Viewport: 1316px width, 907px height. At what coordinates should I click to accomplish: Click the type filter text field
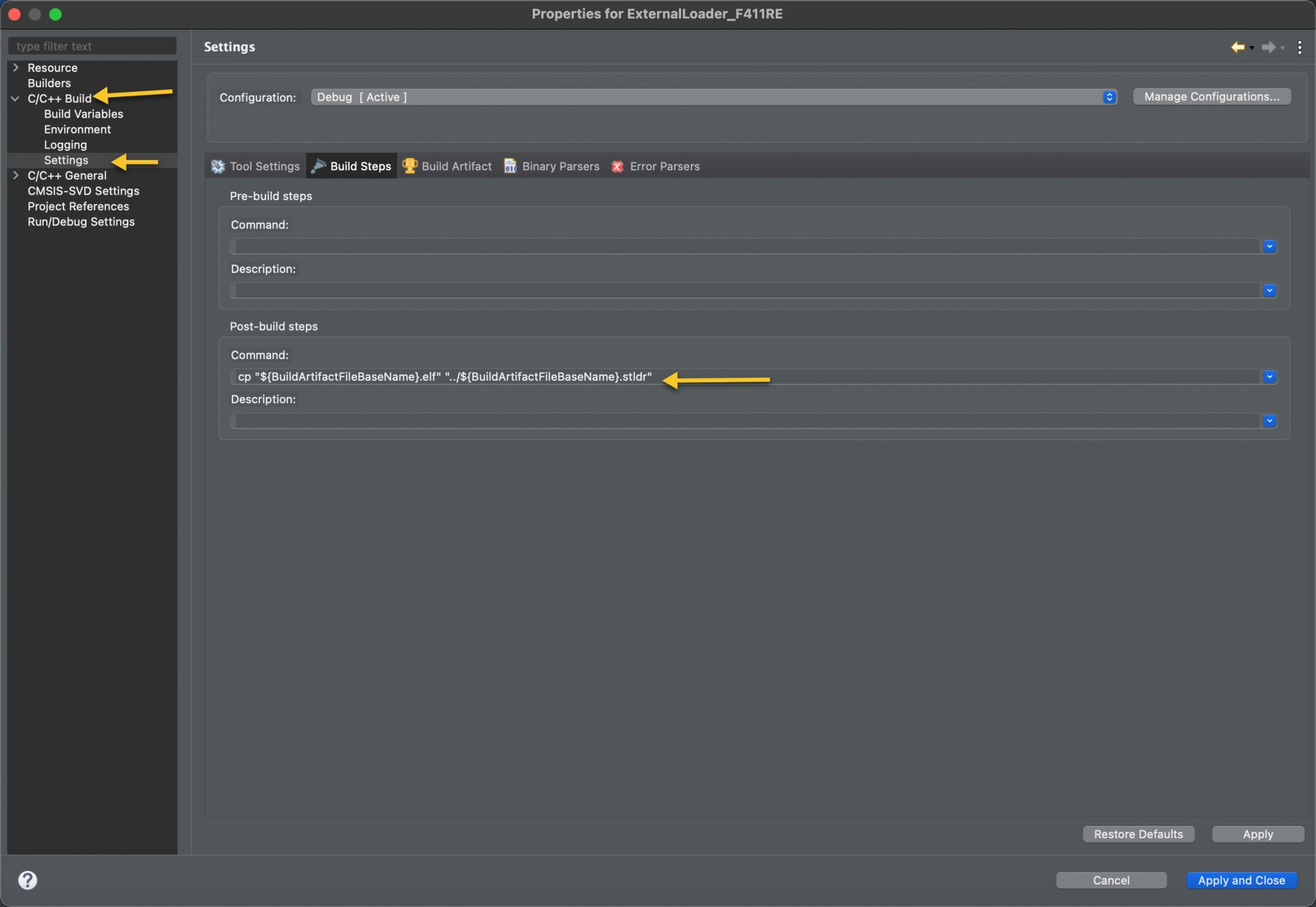pyautogui.click(x=92, y=46)
